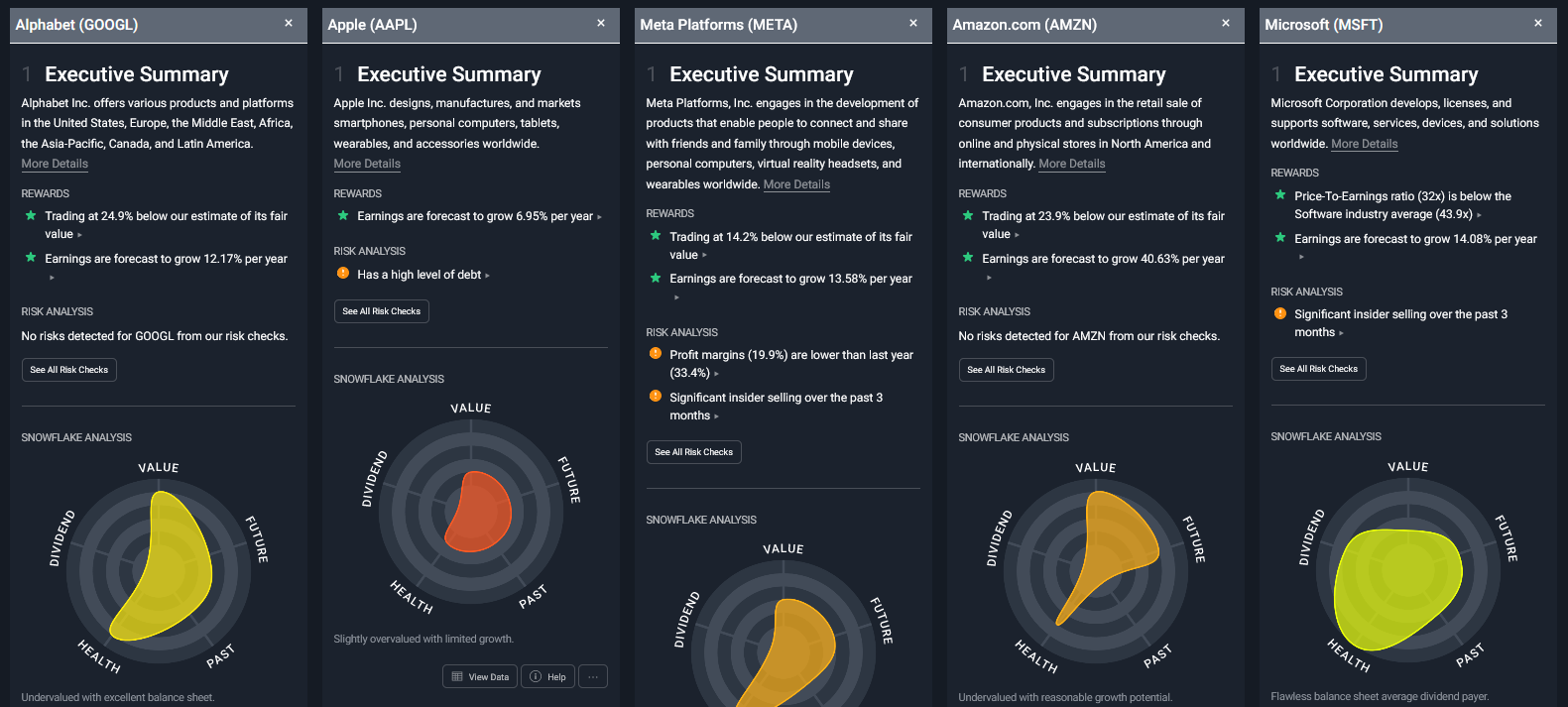This screenshot has width=1568, height=707.
Task: Click warning icon beside Meta profit margins risk
Action: pyautogui.click(x=656, y=353)
